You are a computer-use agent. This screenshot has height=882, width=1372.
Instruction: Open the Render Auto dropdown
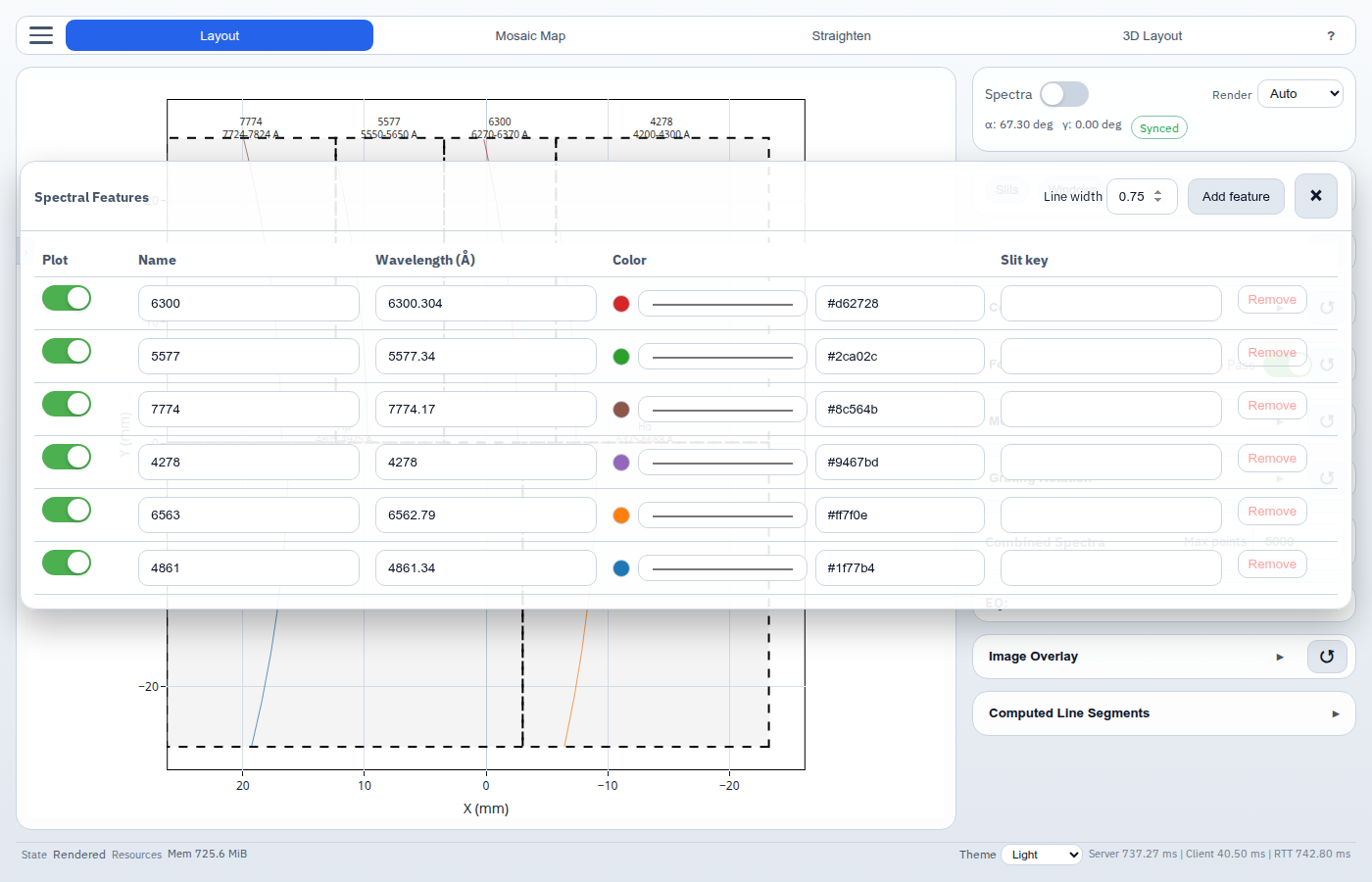pos(1300,94)
